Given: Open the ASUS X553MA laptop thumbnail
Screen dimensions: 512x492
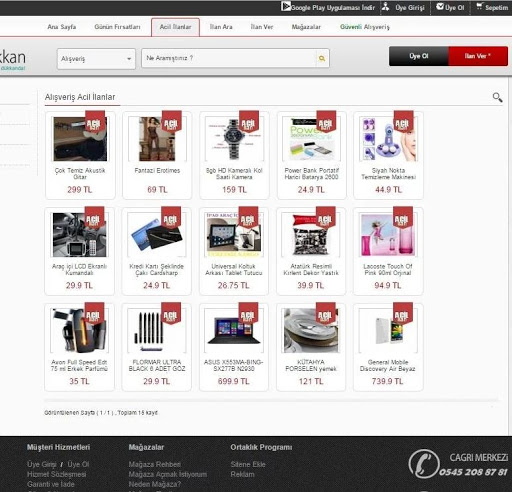Looking at the screenshot, I should tap(234, 331).
